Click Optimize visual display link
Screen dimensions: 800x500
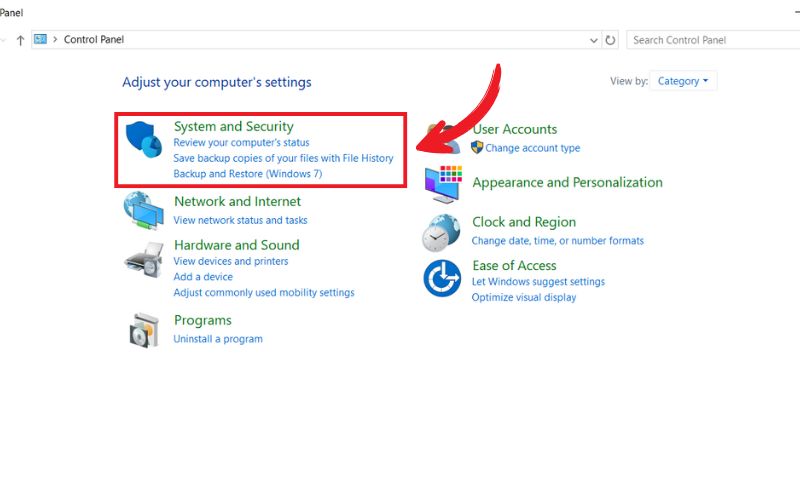tap(524, 297)
